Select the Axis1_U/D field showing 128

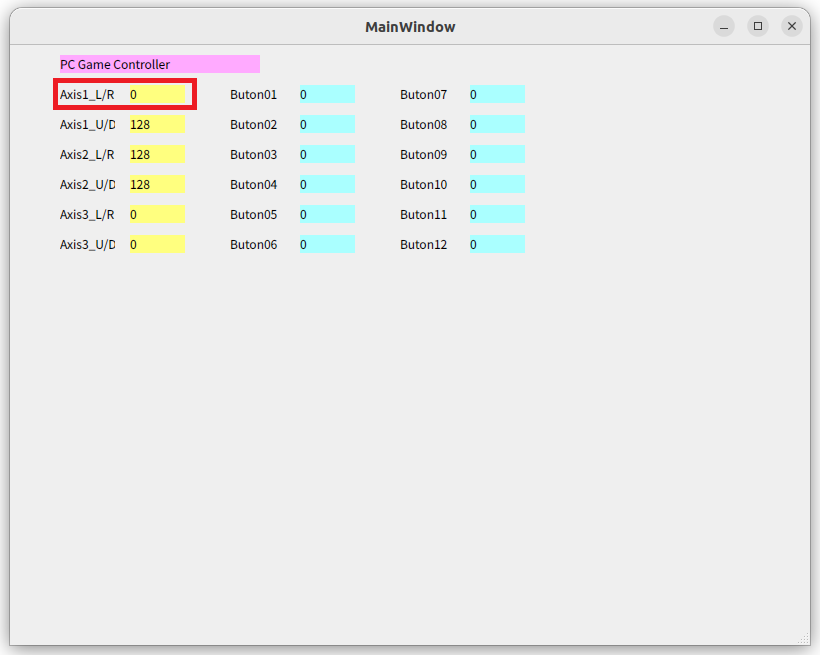(155, 124)
